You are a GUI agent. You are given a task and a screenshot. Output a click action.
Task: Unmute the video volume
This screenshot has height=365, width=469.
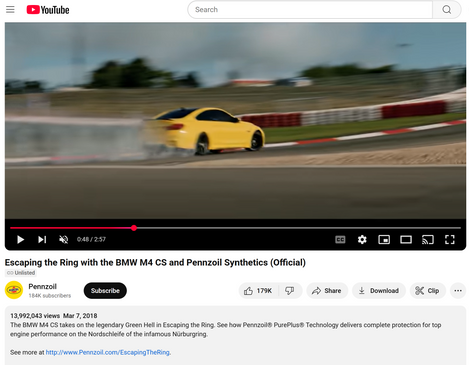63,239
